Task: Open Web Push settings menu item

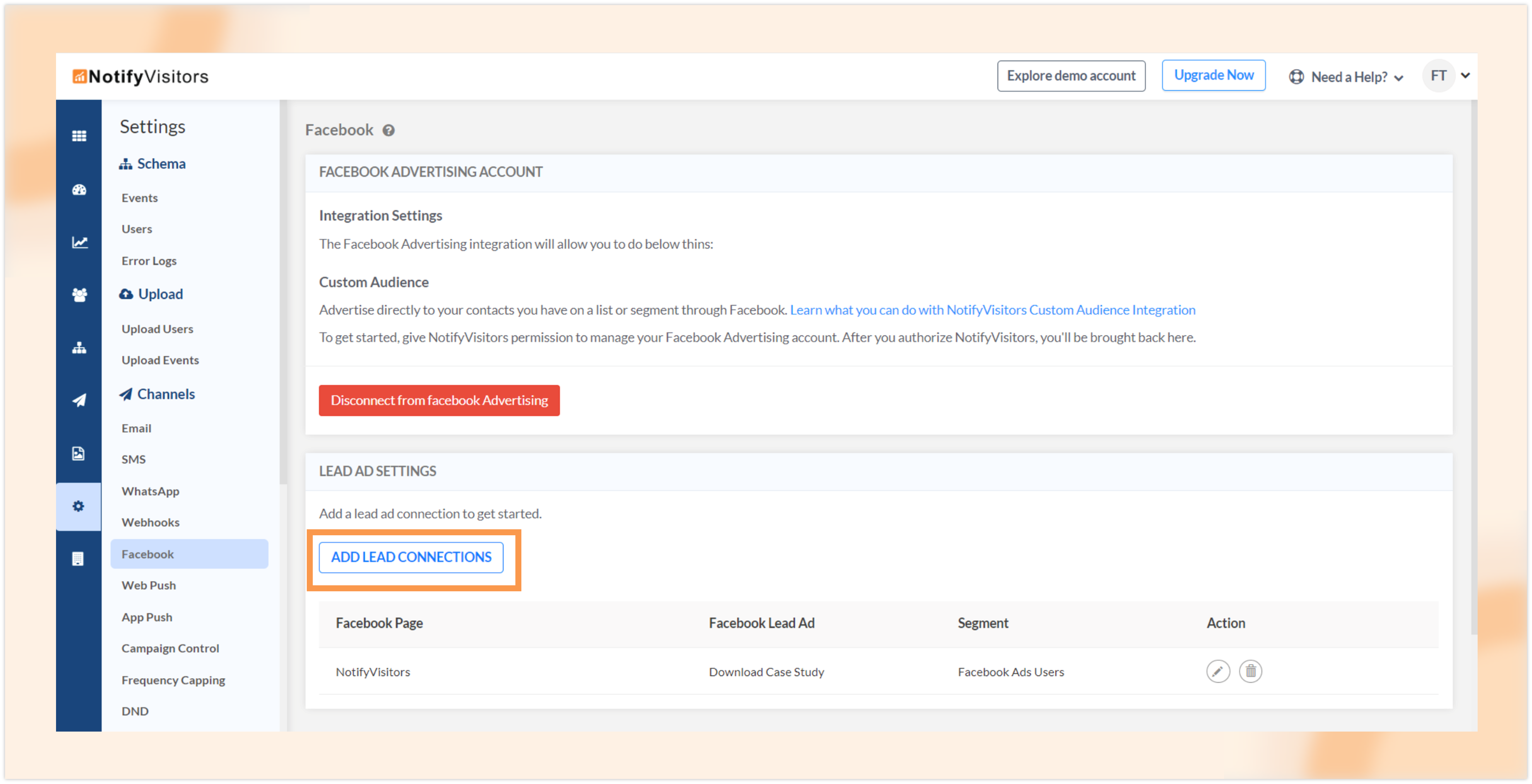Action: (149, 585)
